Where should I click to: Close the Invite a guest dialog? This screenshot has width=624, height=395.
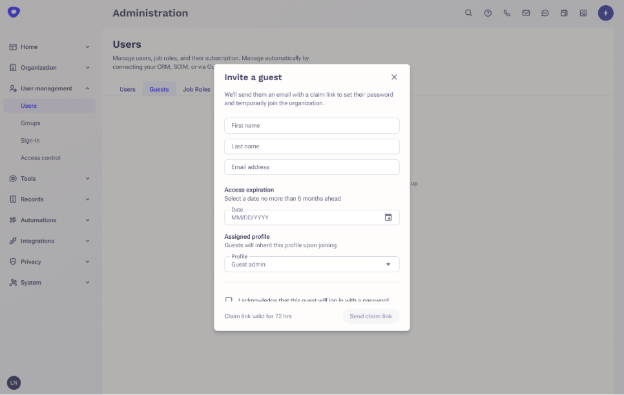click(x=394, y=77)
